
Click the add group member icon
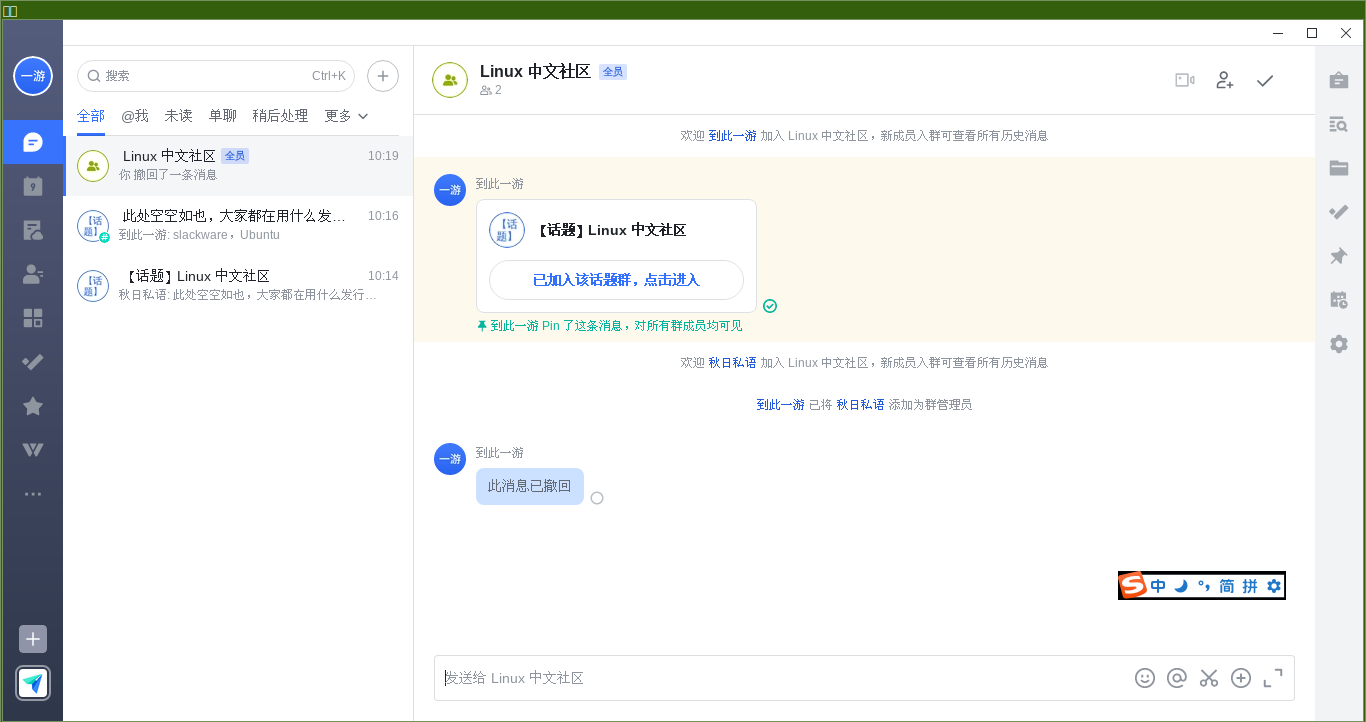1224,80
